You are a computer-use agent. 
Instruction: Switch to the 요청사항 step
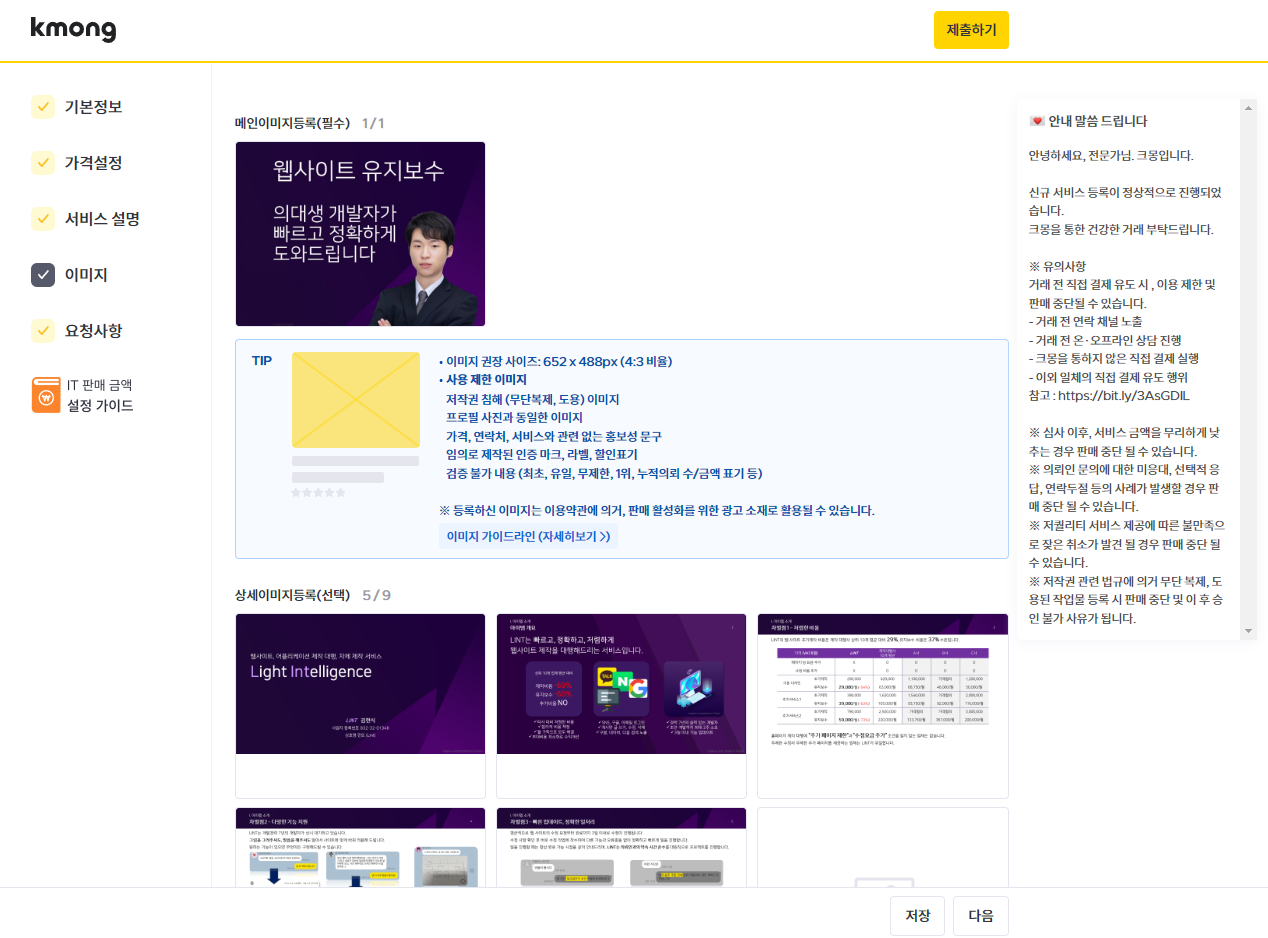pos(93,331)
